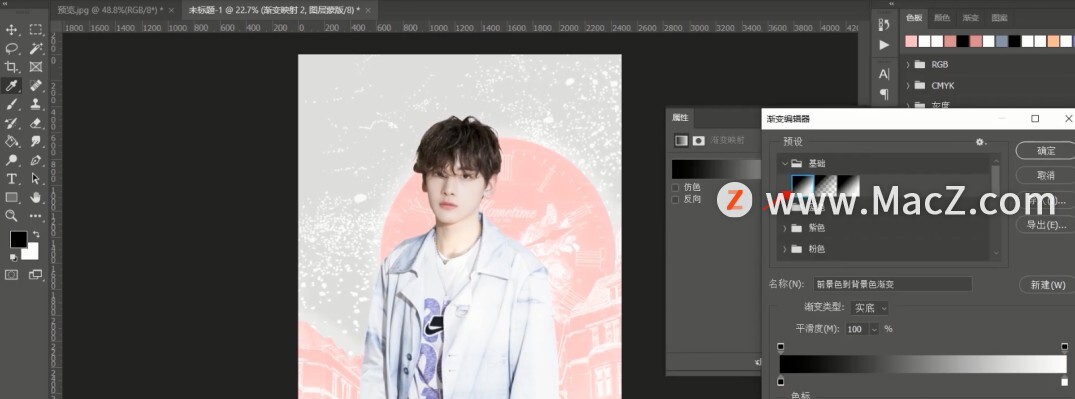Expand the RGB swatch folder
Screen dimensions: 1075x399
[908, 64]
